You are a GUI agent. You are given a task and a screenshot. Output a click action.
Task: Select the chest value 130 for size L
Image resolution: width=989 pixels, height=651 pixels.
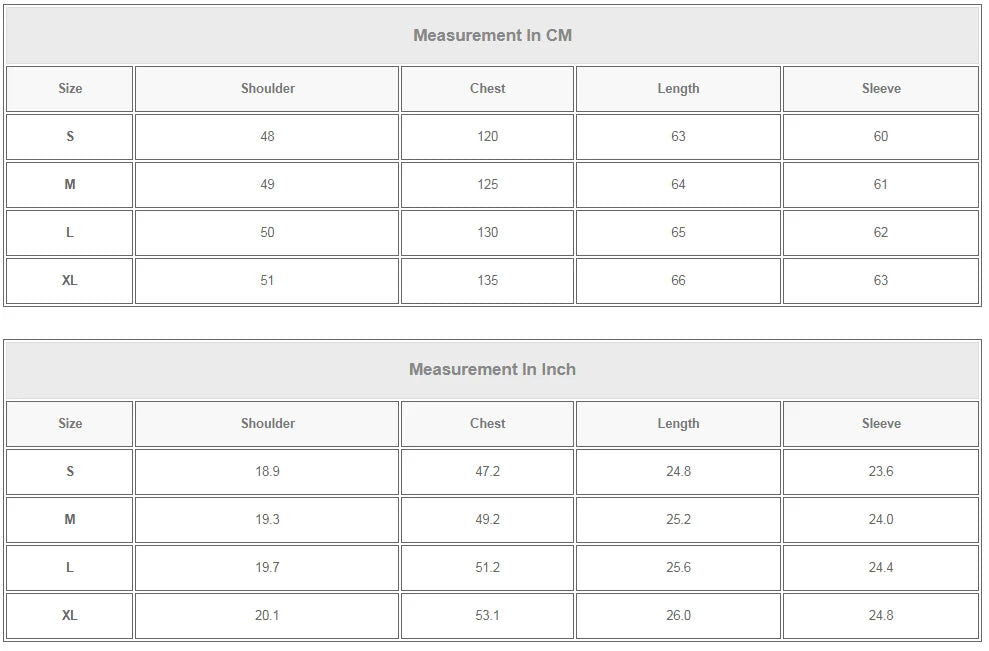pos(487,232)
